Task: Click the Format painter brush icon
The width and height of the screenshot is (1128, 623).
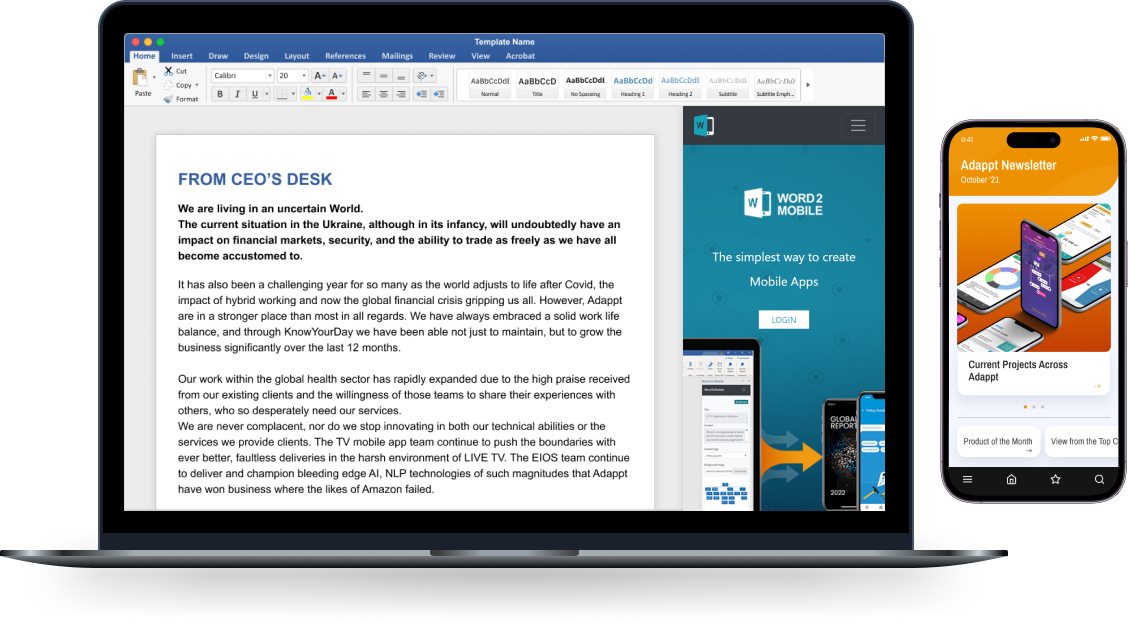Action: pos(168,99)
